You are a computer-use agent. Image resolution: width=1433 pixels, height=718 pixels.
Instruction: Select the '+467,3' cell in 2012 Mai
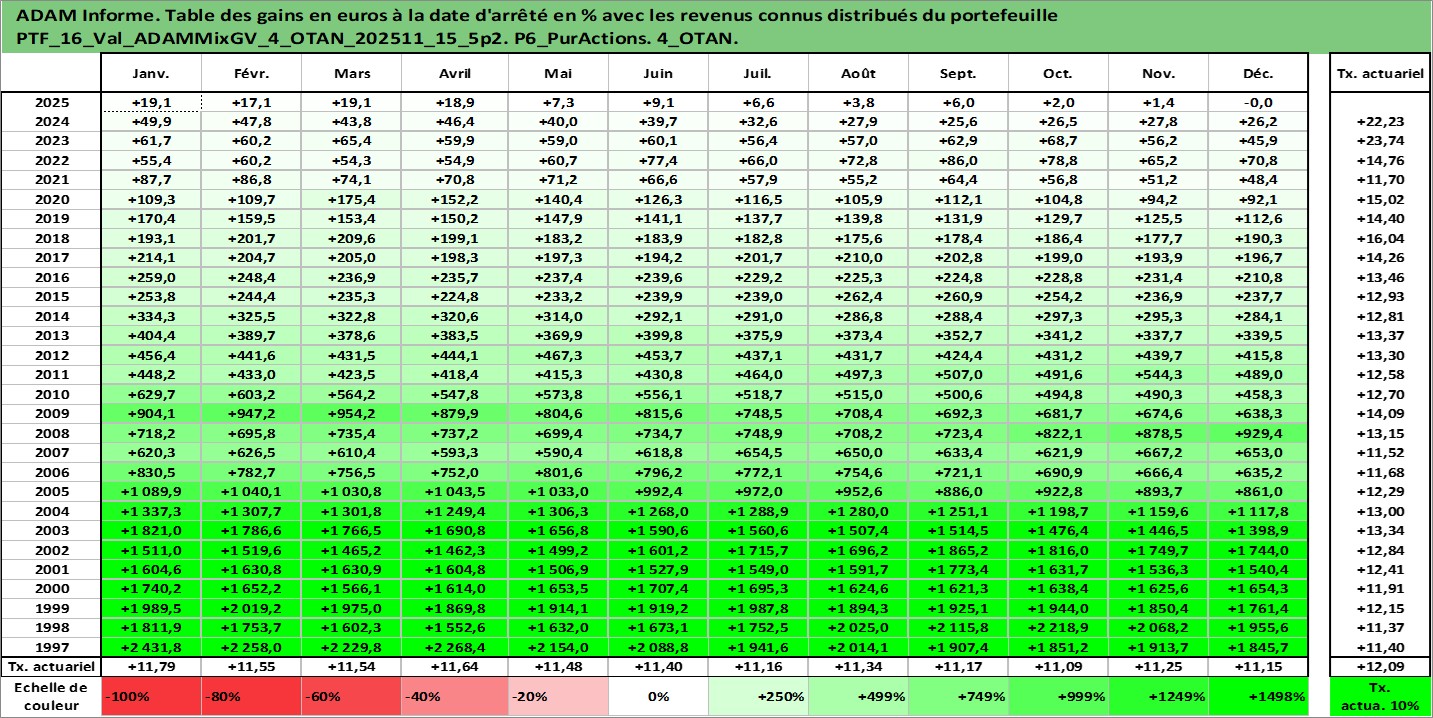click(x=558, y=353)
